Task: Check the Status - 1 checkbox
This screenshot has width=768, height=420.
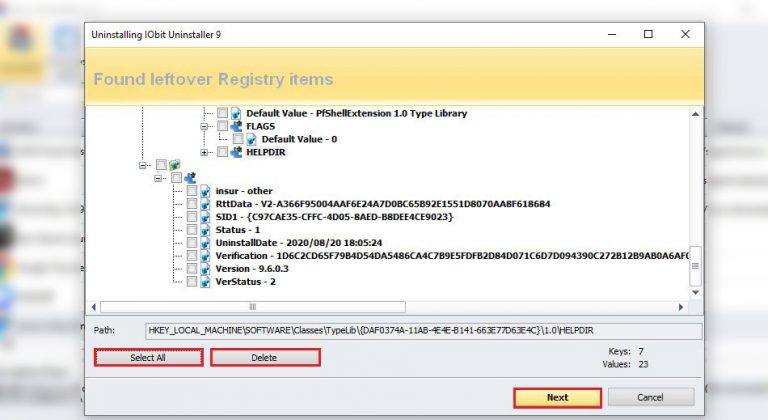Action: point(192,230)
